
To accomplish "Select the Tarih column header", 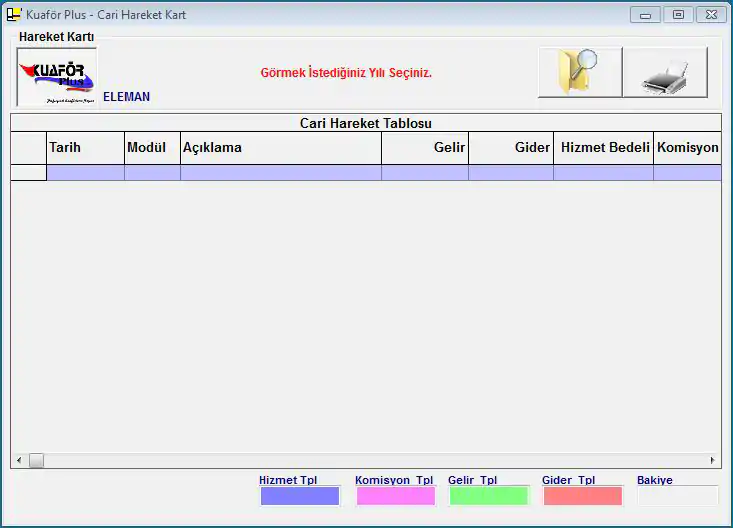I will [85, 148].
